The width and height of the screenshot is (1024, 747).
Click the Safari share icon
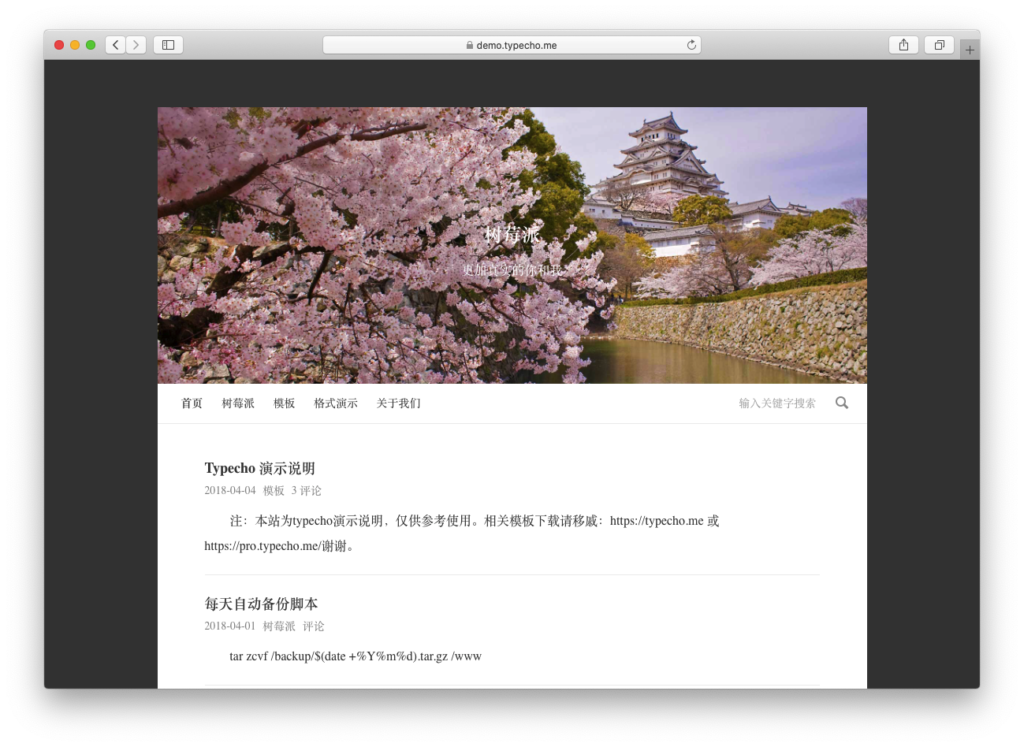coord(903,44)
